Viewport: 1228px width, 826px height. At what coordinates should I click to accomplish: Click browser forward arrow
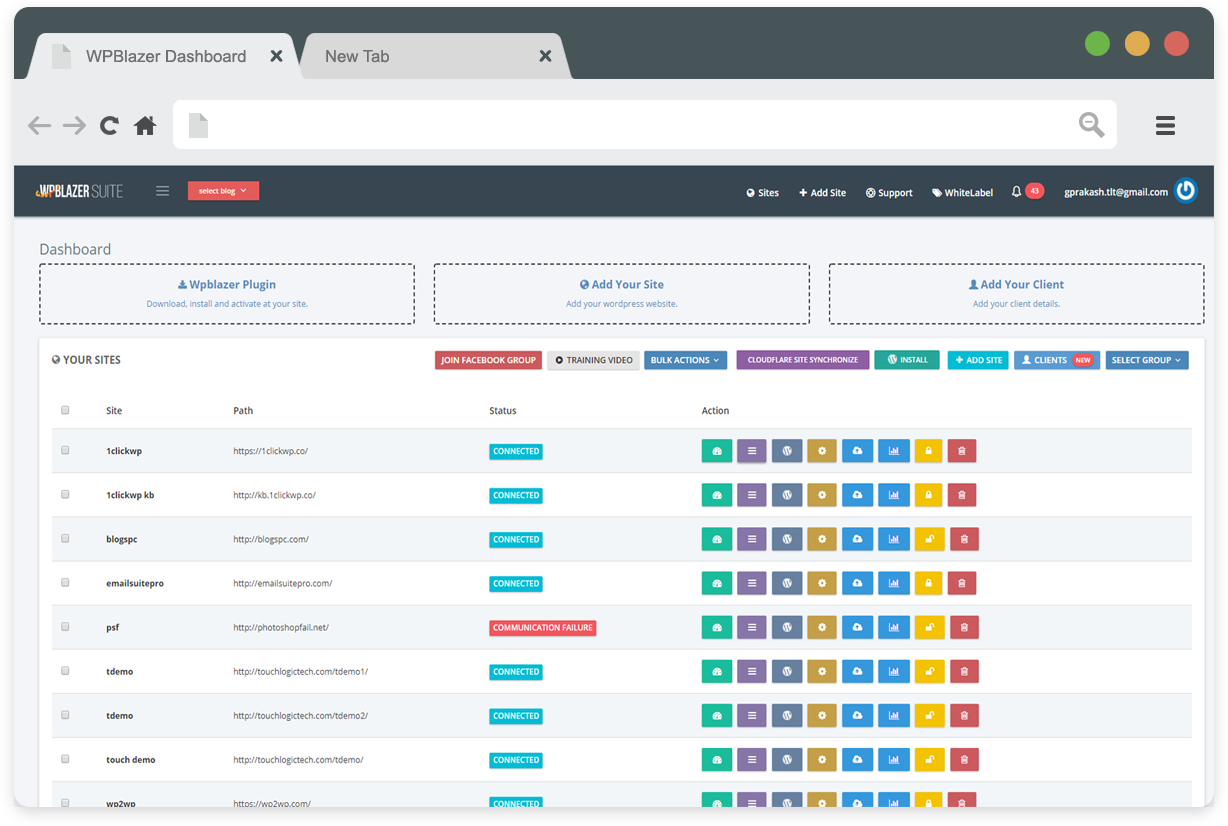(74, 125)
